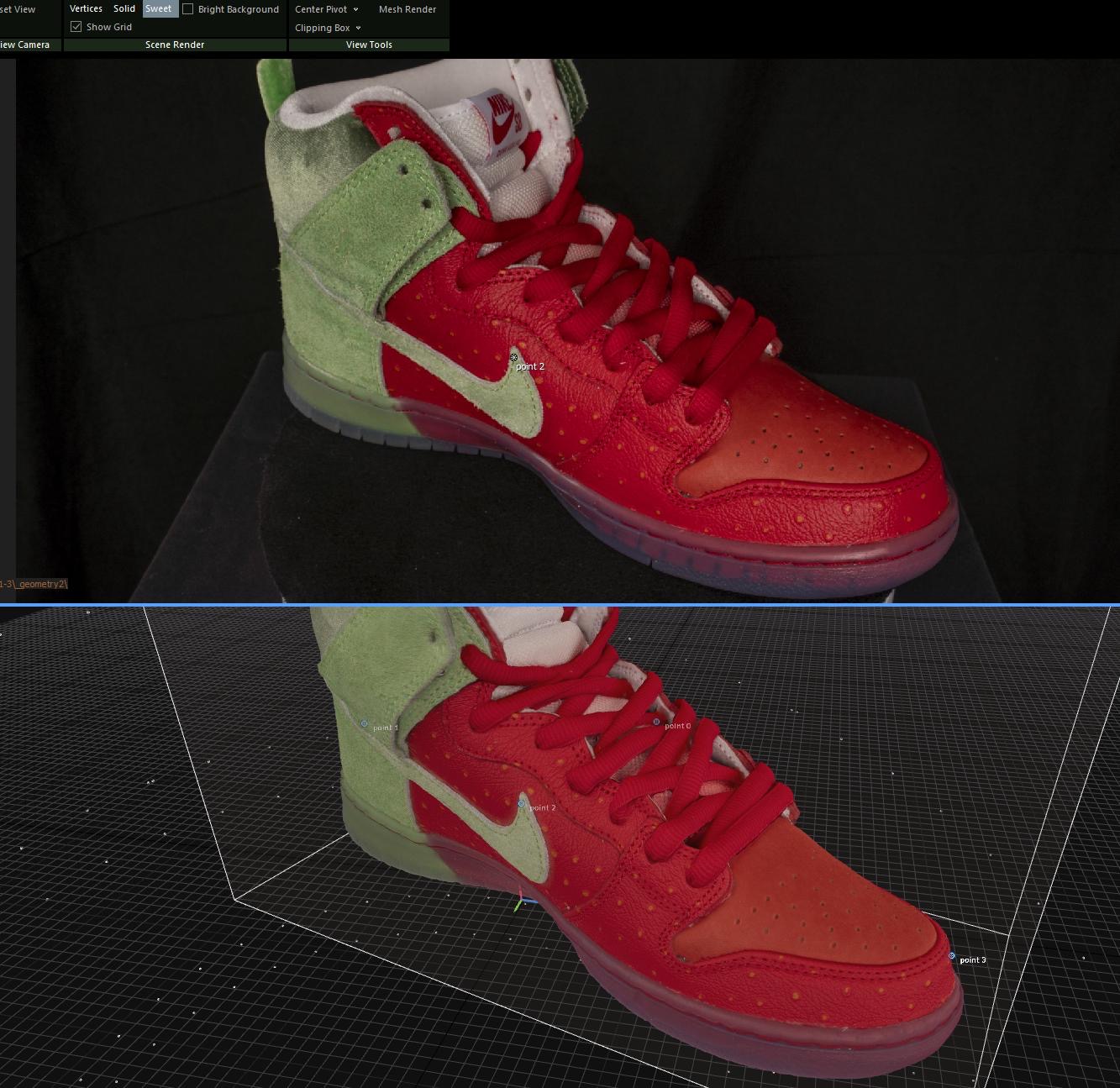
Task: Toggle the highlighted Sweet render mode
Action: tap(159, 8)
